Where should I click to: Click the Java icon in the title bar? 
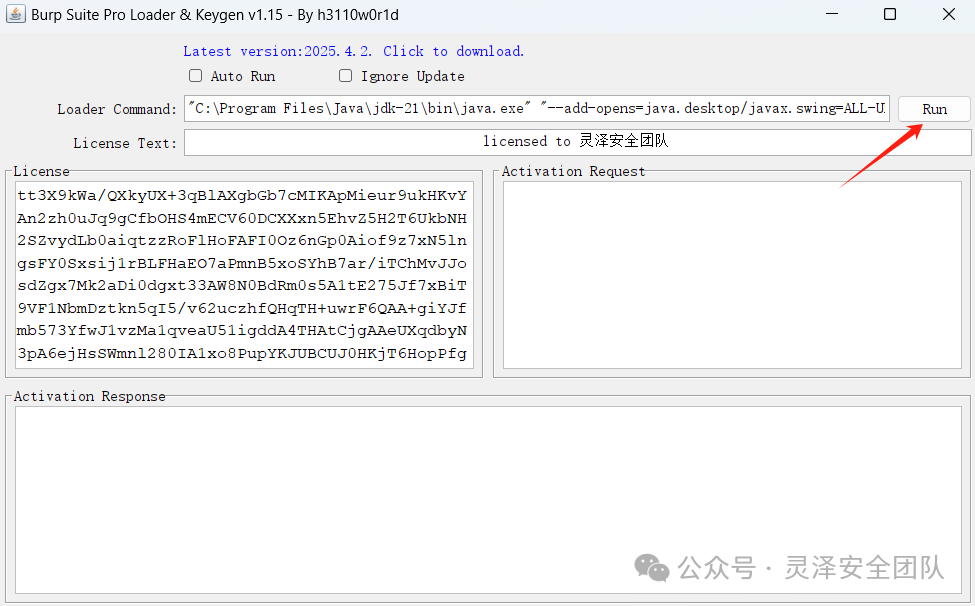(x=16, y=14)
